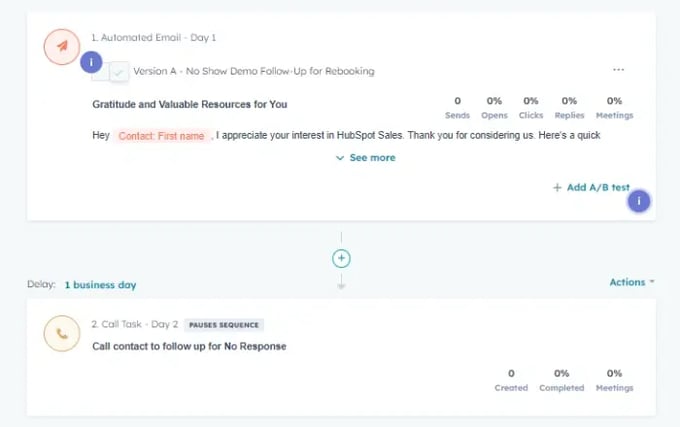
Task: Click the Opens metric showing 0%
Action: [494, 108]
